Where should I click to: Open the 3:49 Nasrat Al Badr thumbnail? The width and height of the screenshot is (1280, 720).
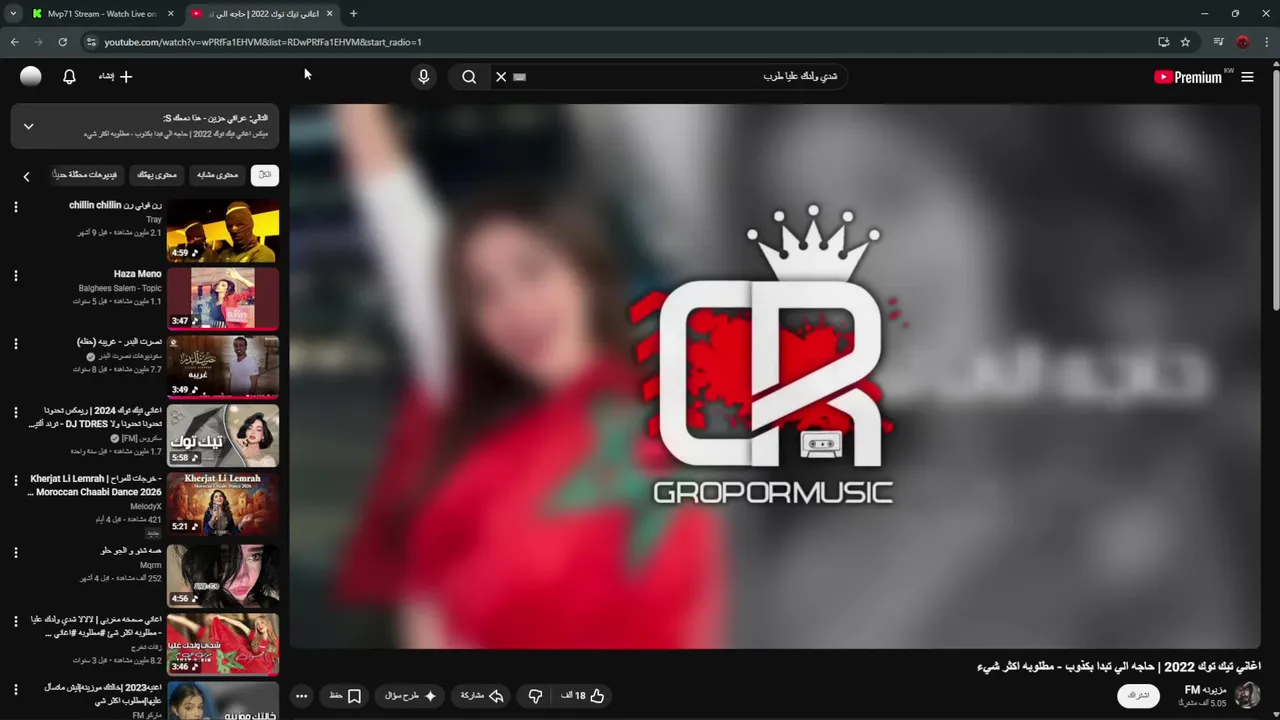tap(223, 367)
